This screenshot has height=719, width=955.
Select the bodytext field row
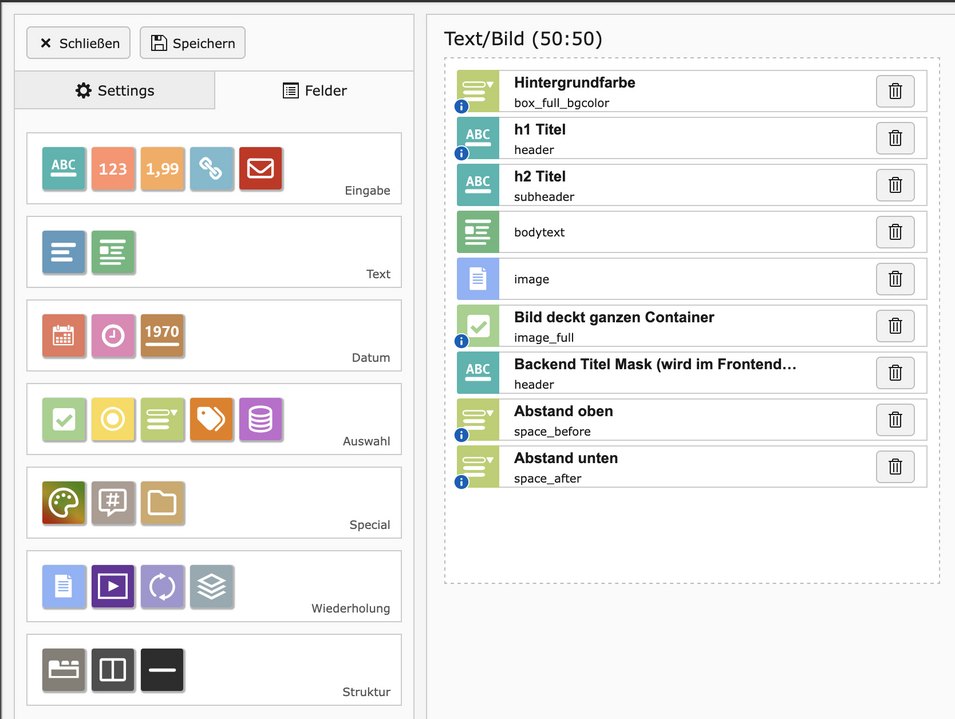pyautogui.click(x=692, y=232)
